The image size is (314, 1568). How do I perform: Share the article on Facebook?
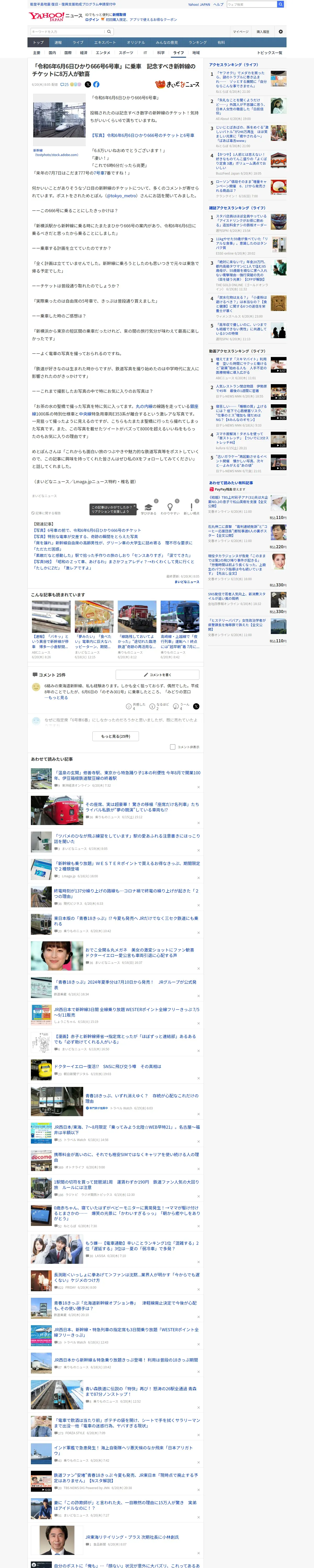pyautogui.click(x=96, y=85)
